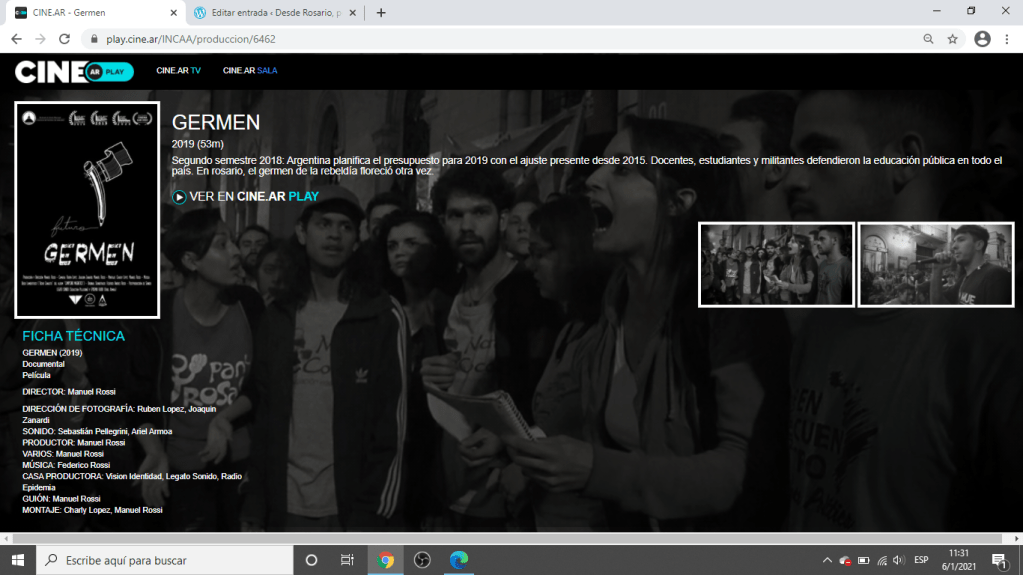Open Windows Task View from the taskbar
Image resolution: width=1023 pixels, height=575 pixels.
click(347, 559)
